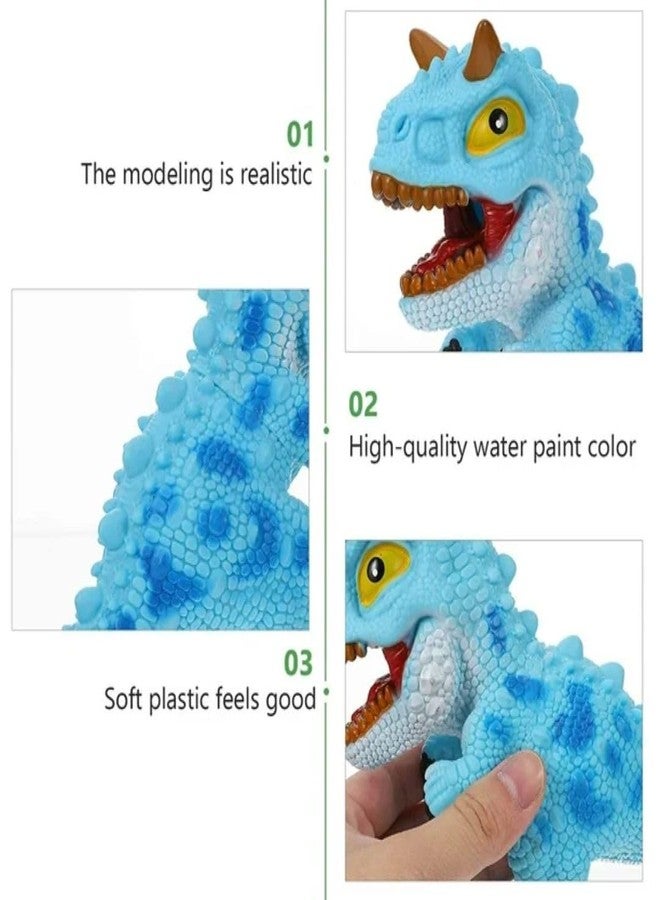This screenshot has height=900, width=660.
Task: Click the green 03 number label
Action: click(298, 662)
